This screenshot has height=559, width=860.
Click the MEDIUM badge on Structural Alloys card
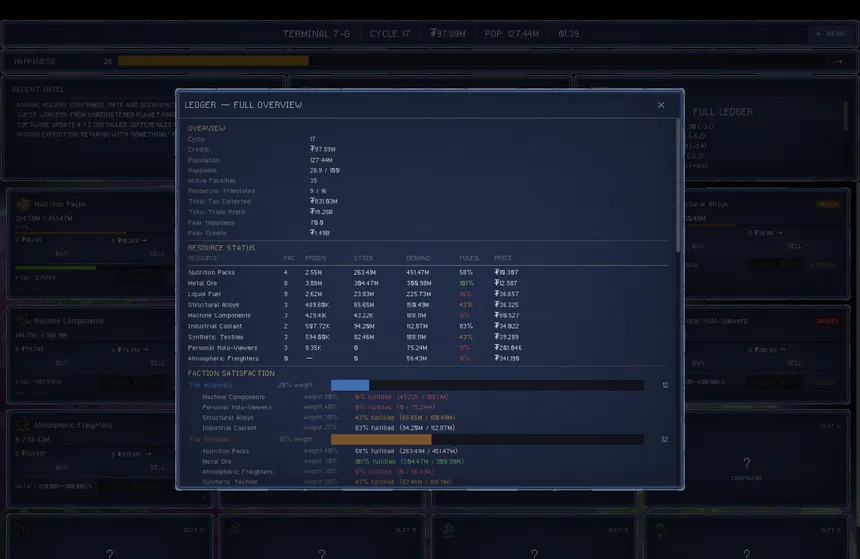pyautogui.click(x=828, y=205)
